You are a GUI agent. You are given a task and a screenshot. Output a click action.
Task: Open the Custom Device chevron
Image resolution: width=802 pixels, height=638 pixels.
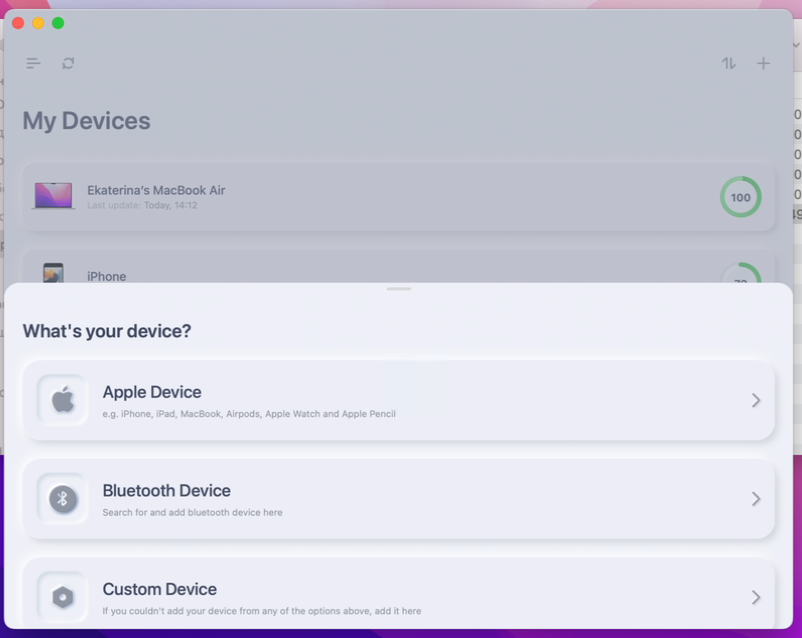756,597
